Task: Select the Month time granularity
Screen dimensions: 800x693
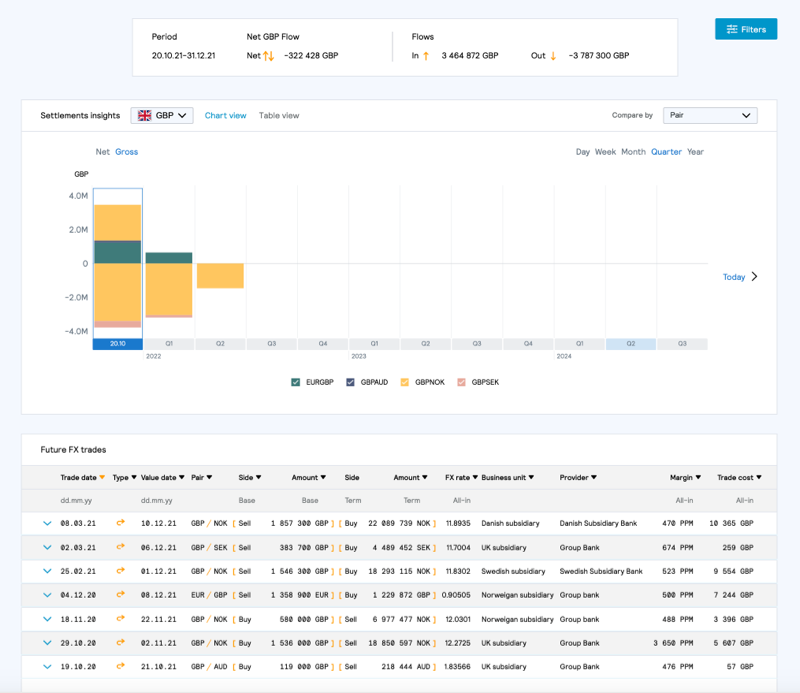Action: tap(632, 152)
